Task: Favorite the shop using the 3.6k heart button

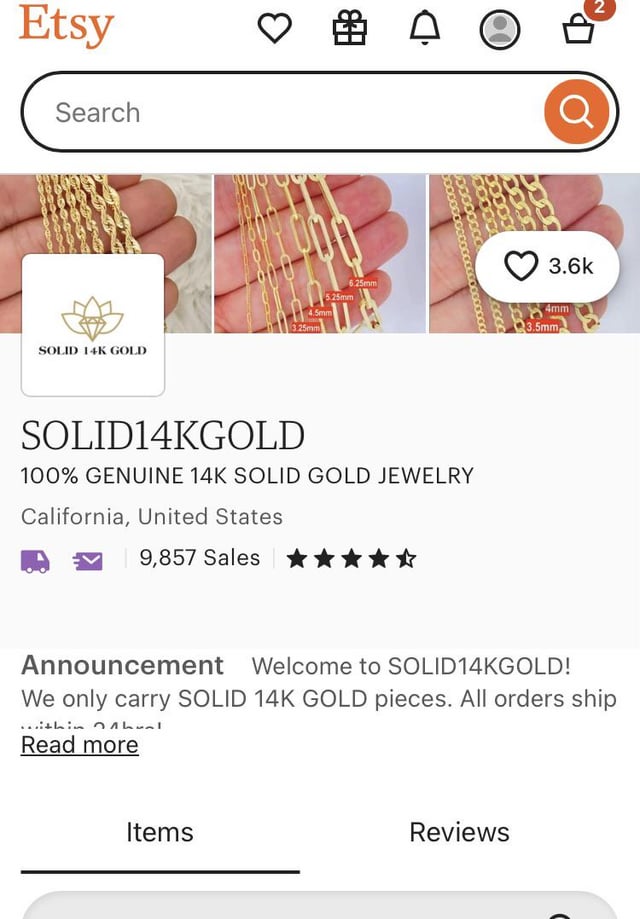Action: point(547,267)
